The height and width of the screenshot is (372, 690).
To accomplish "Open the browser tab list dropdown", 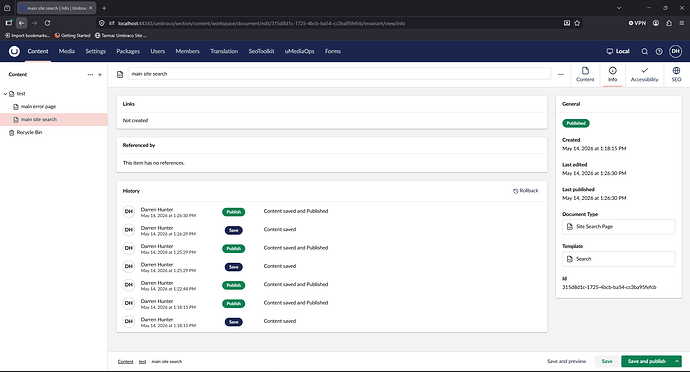I will (619, 8).
